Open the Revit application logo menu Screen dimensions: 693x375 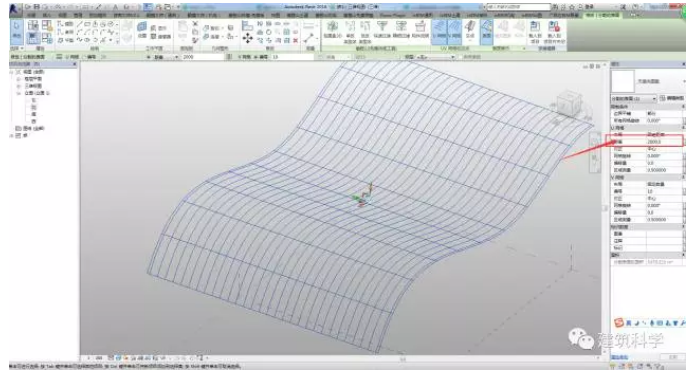coord(15,8)
